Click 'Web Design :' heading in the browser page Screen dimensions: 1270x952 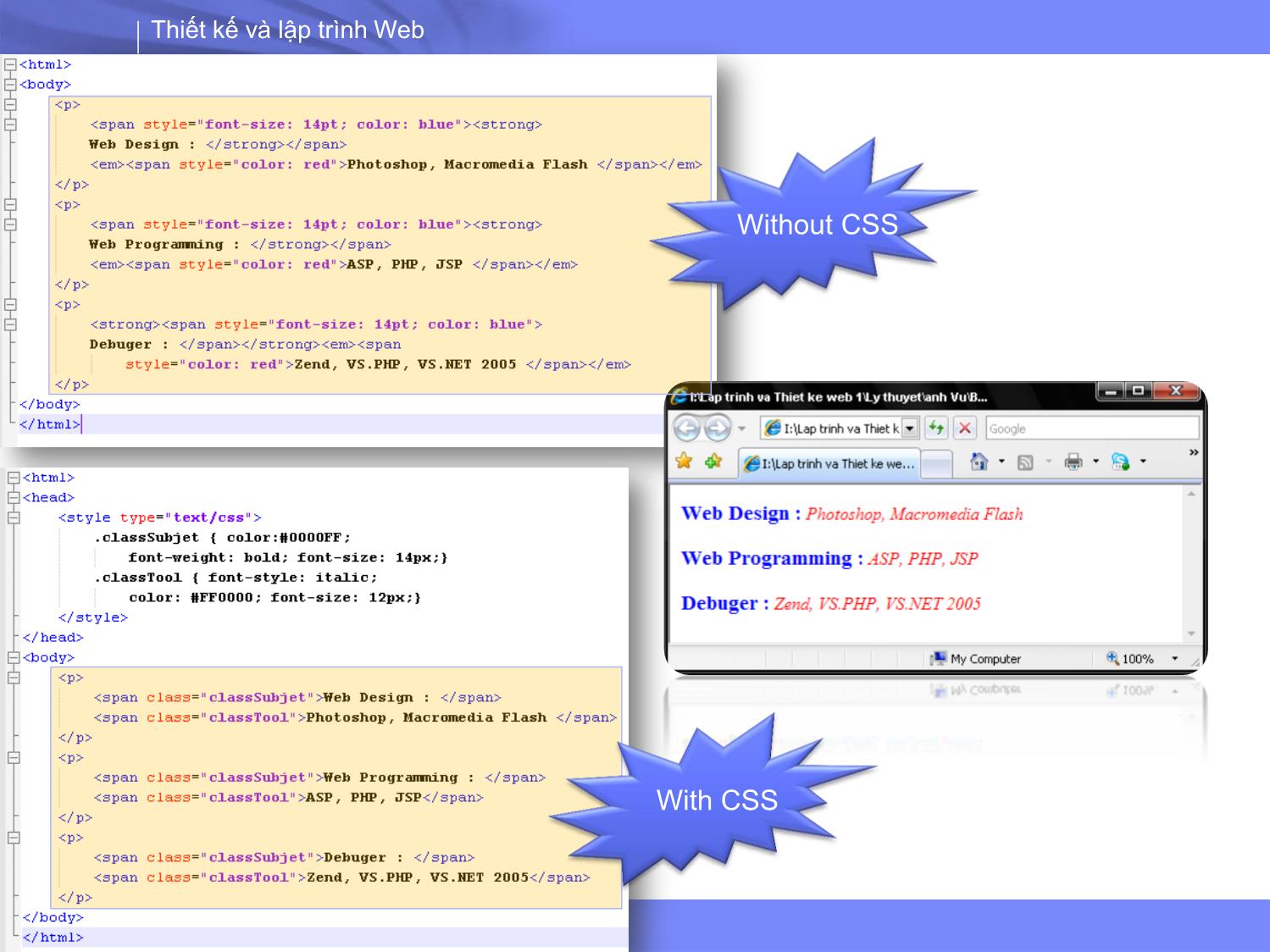740,513
